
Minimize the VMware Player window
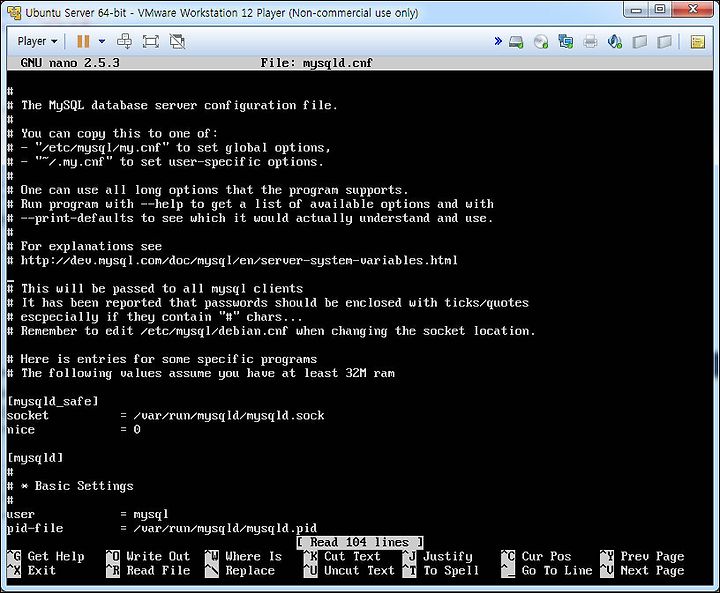[x=636, y=10]
